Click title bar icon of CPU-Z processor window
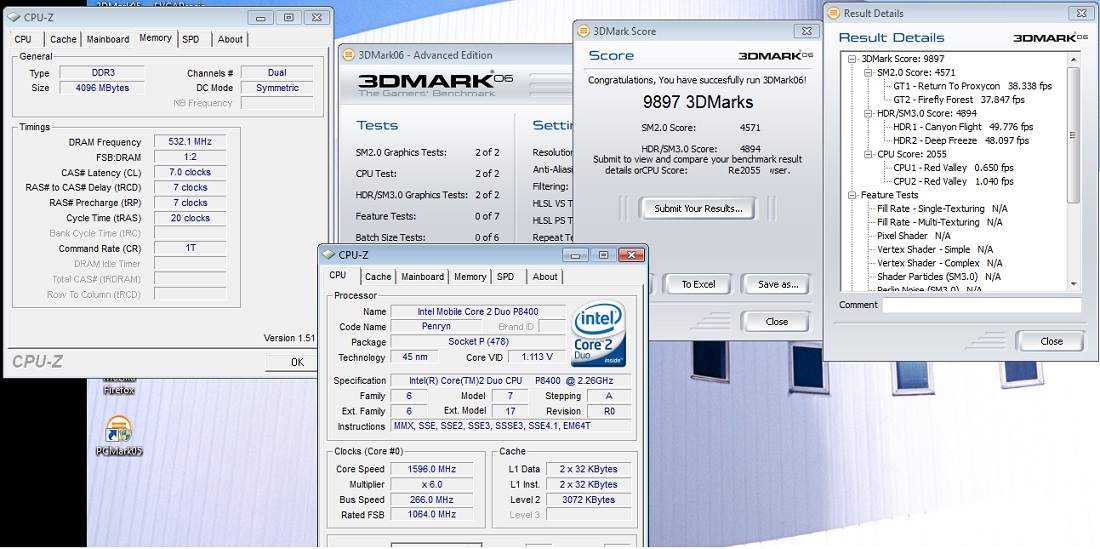This screenshot has width=1100, height=549. (329, 255)
